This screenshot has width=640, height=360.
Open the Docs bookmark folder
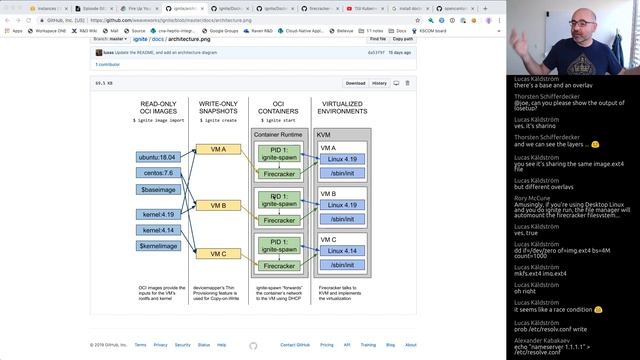pyautogui.click(x=398, y=31)
